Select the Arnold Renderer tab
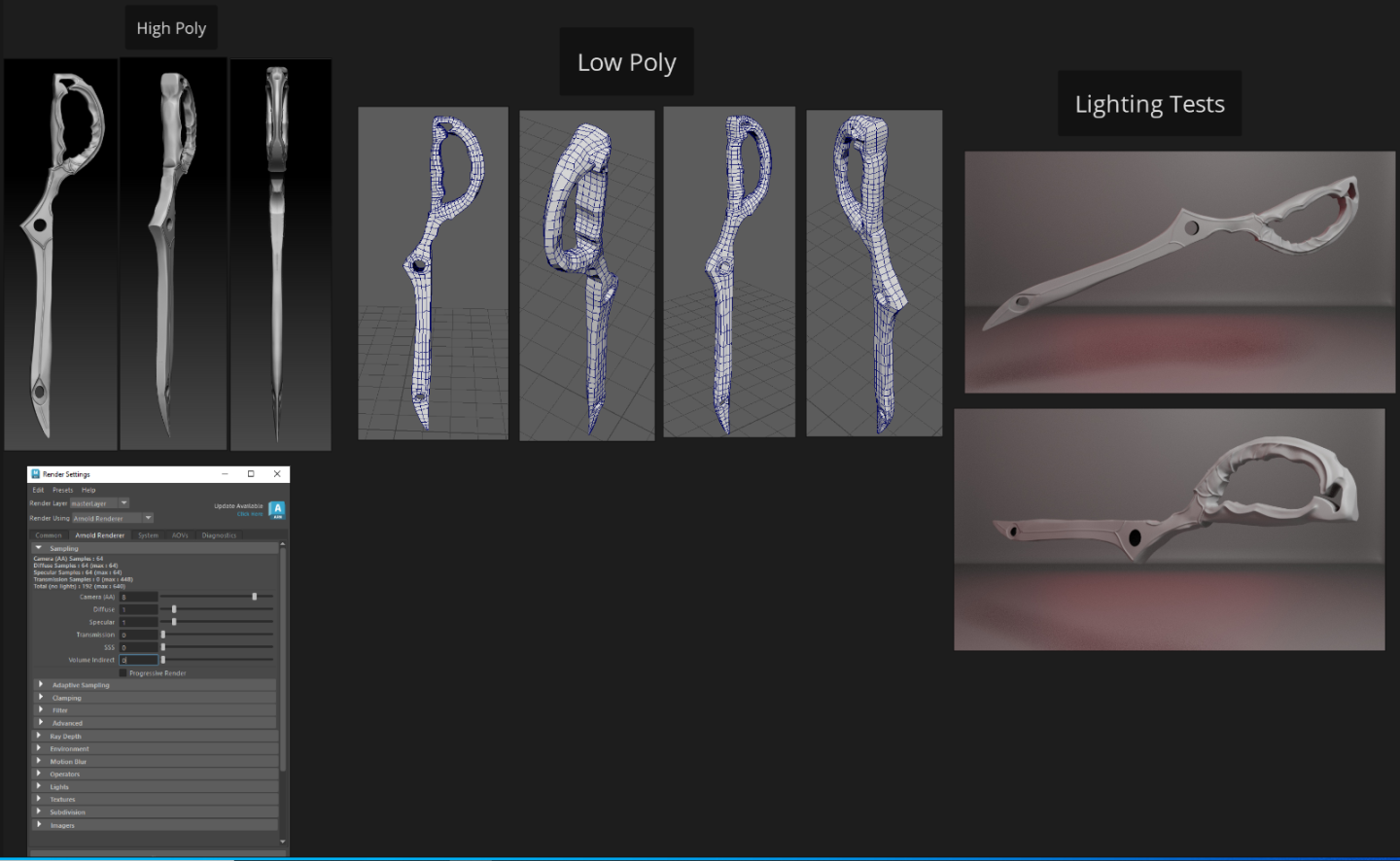 pos(100,535)
